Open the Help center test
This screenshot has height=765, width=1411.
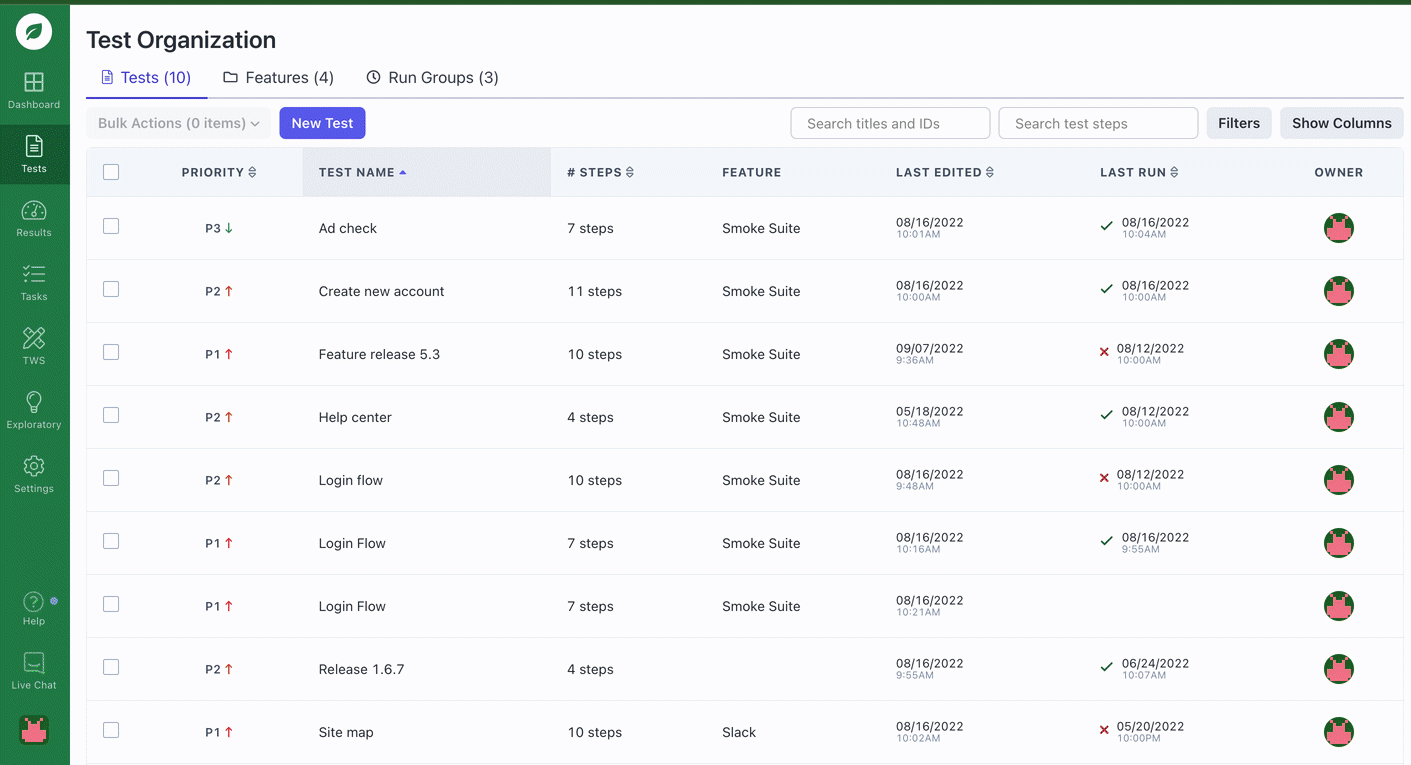355,417
